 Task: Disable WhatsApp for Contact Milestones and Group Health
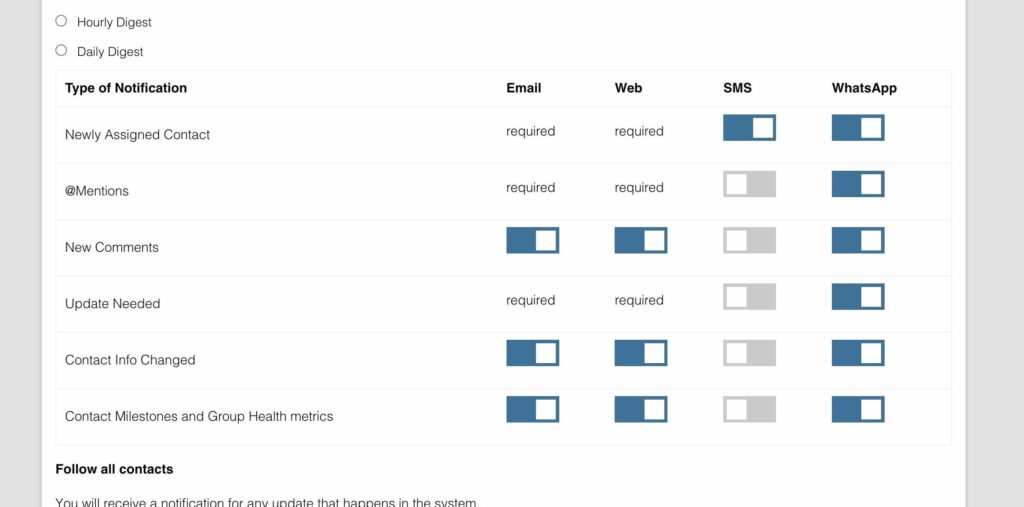857,409
